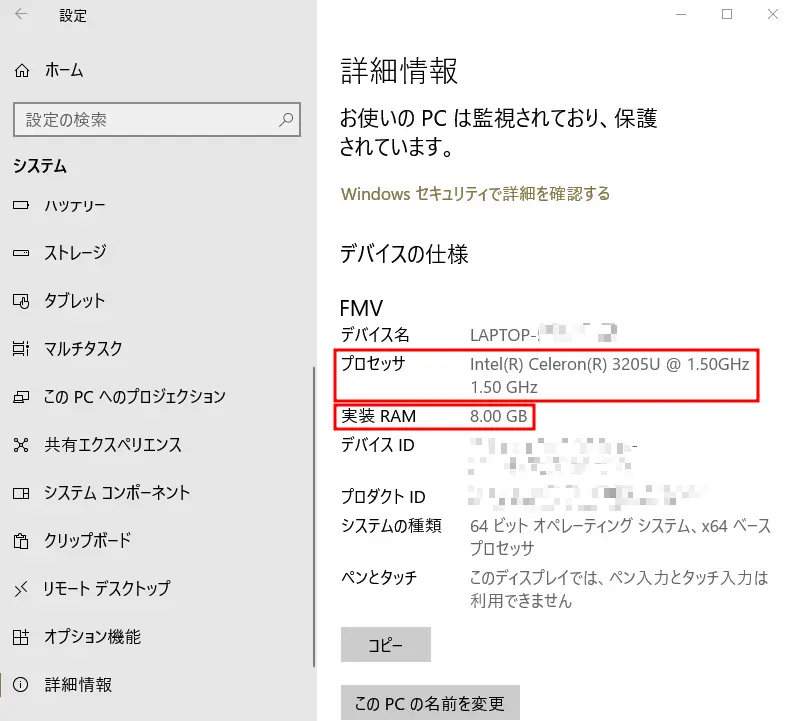This screenshot has width=792, height=721.
Task: Click the ストレージ drive icon
Action: point(21,253)
